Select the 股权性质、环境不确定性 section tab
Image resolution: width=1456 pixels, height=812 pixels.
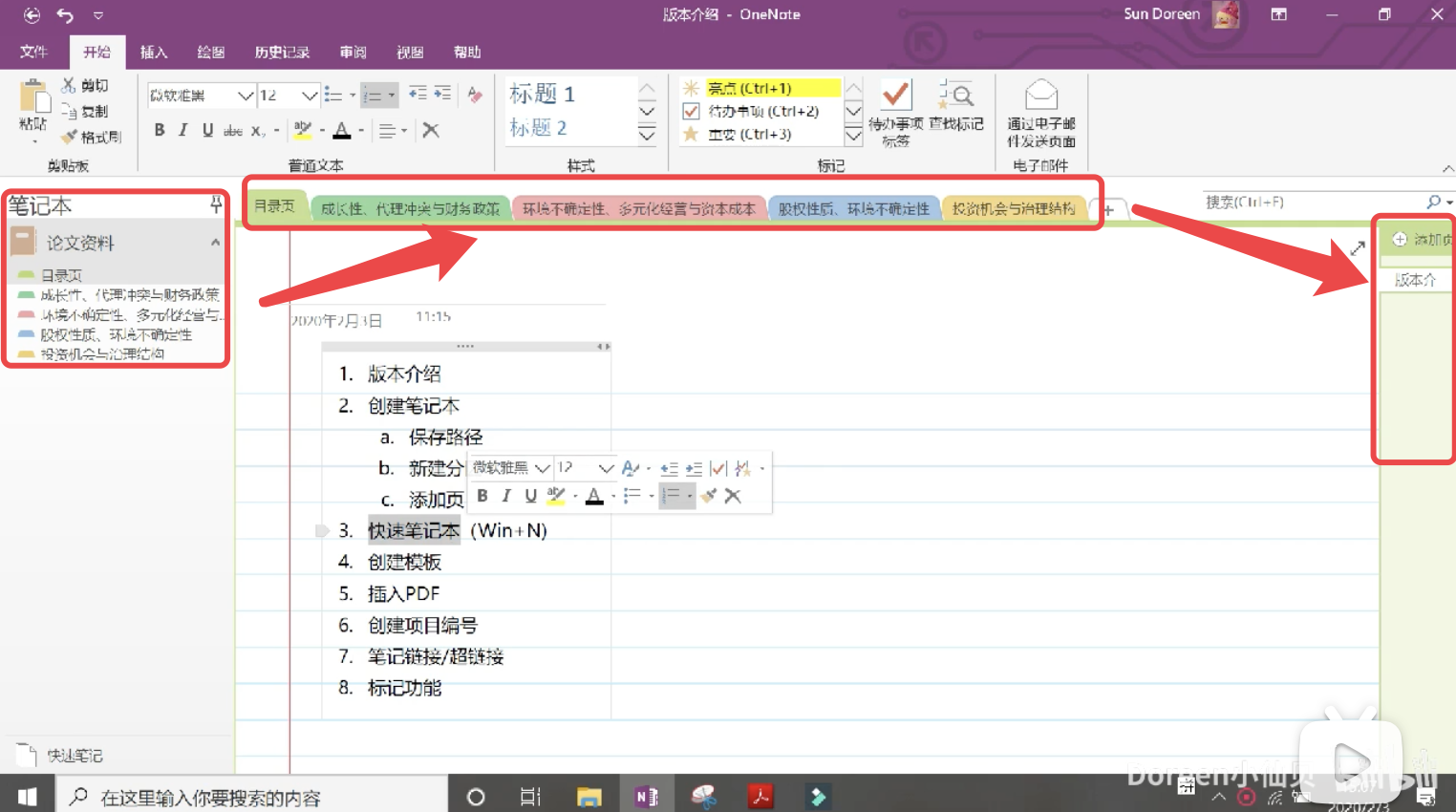[853, 208]
